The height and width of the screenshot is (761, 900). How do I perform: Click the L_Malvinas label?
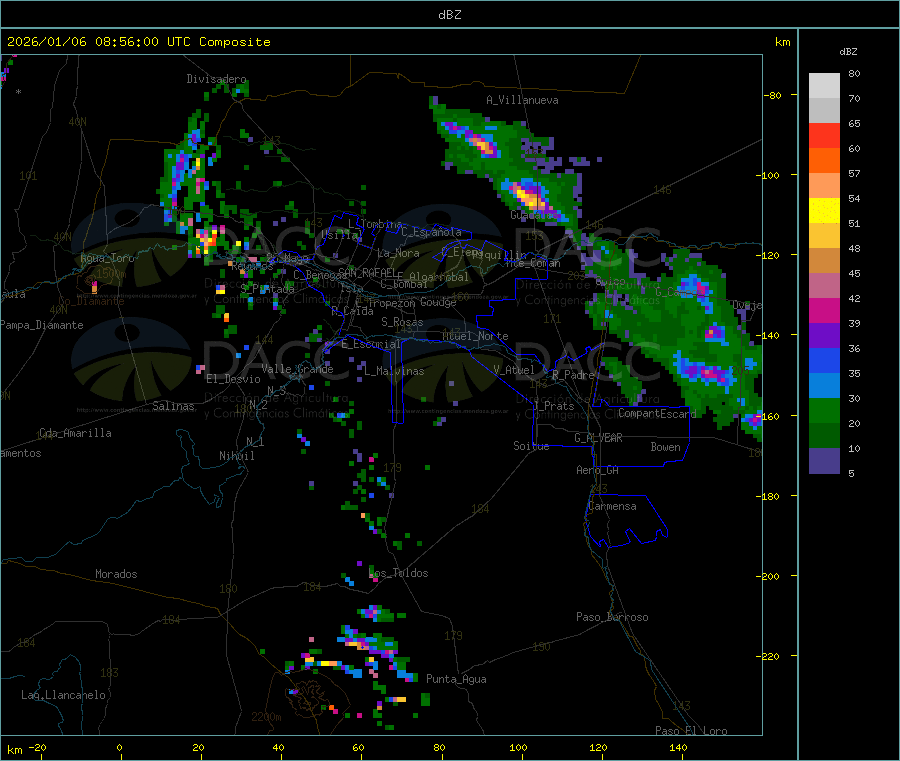coord(394,372)
